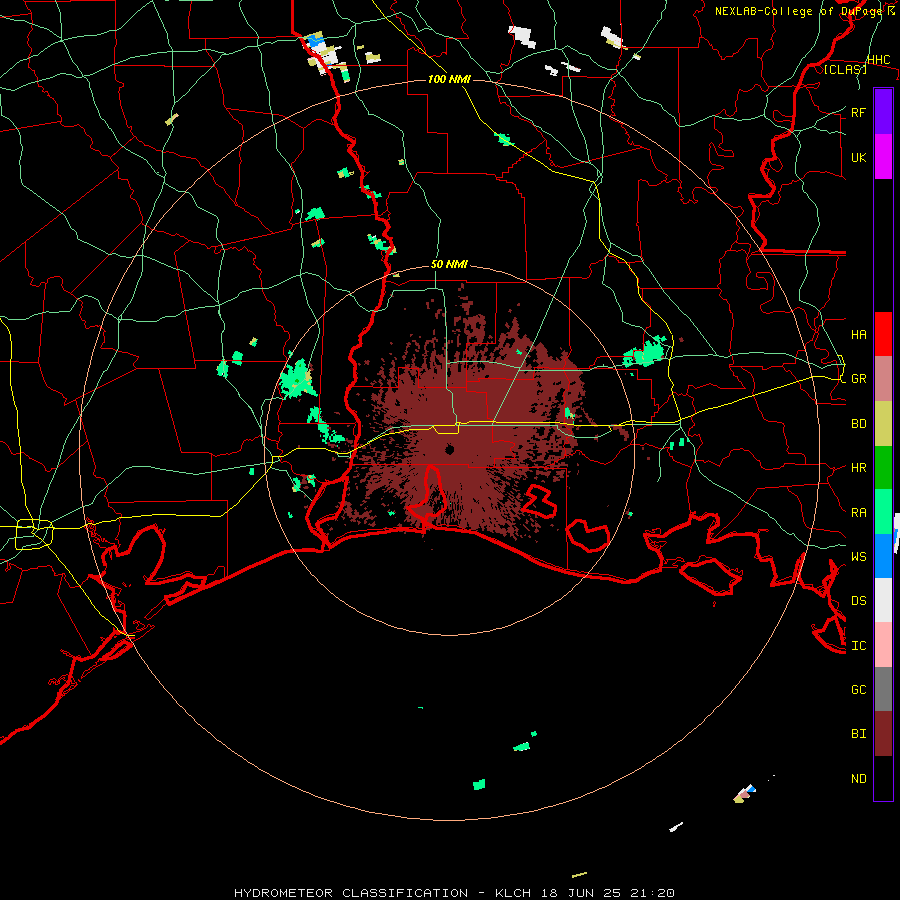Click the ND legend label
Viewport: 900px width, 900px height.
pyautogui.click(x=859, y=778)
